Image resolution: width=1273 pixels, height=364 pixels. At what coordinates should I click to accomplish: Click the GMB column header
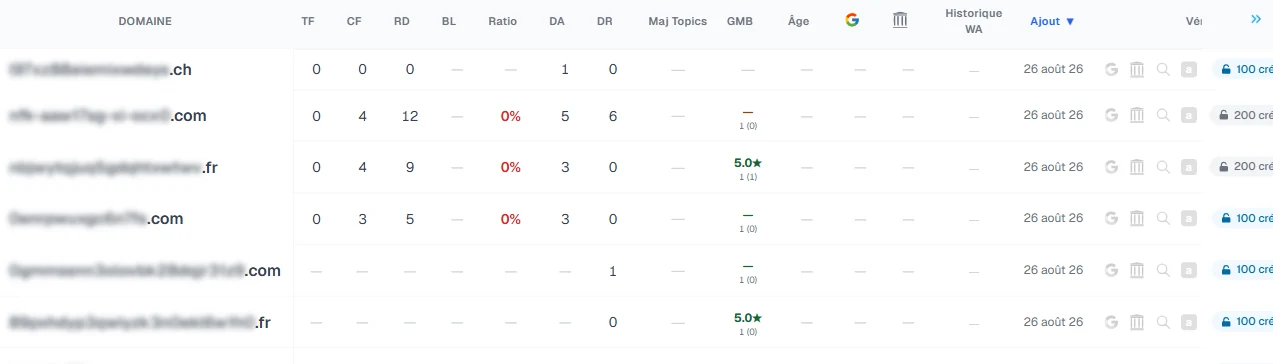click(741, 21)
